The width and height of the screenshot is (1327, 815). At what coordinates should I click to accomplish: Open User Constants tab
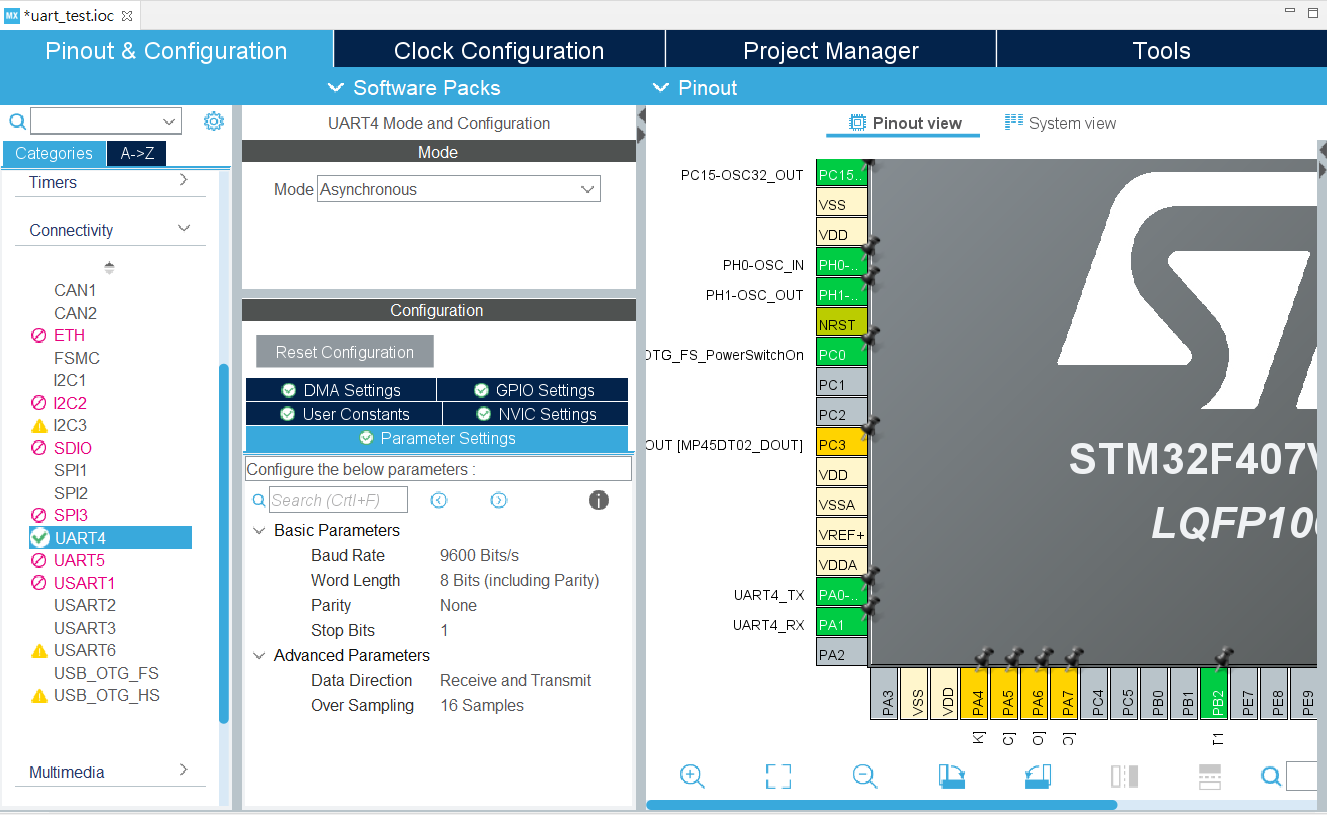(344, 414)
